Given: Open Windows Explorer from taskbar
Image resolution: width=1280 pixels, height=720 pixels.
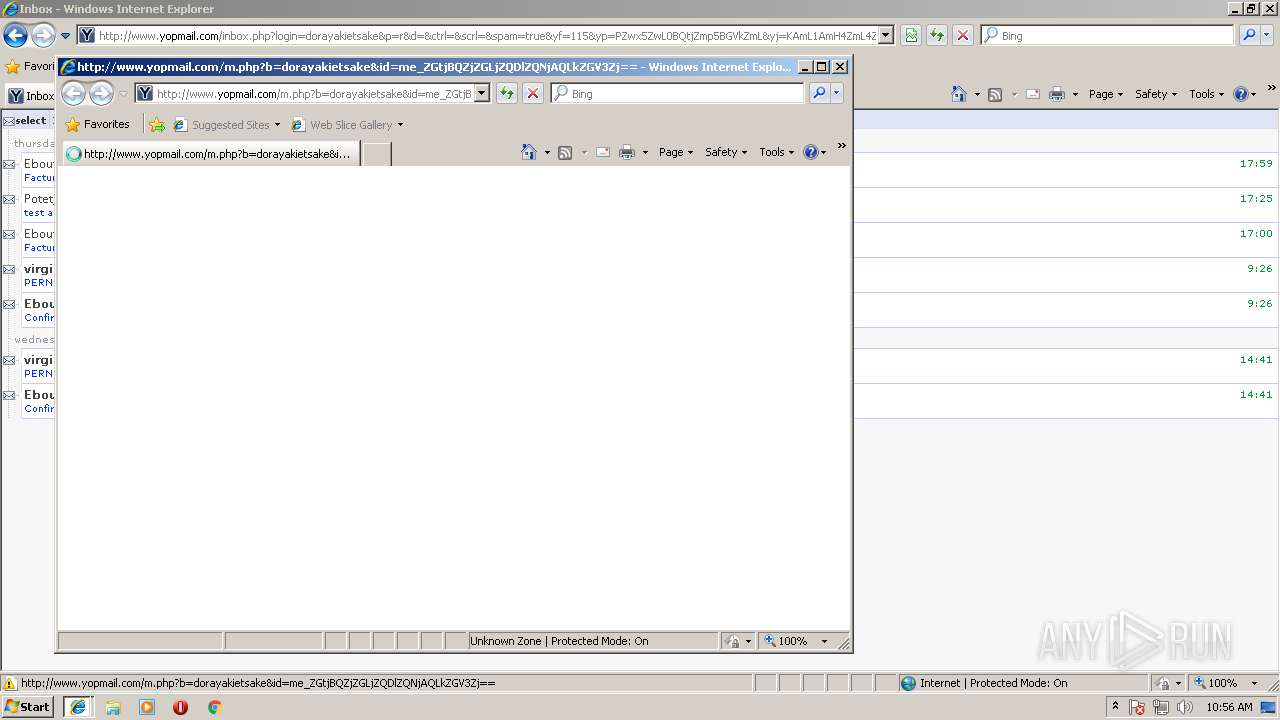Looking at the screenshot, I should 113,707.
